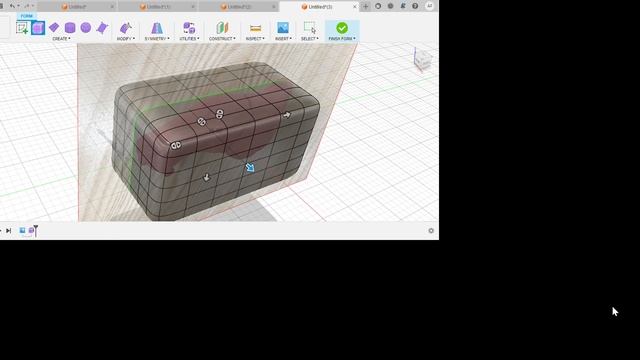Select the FORM ribbon tab
640x360 pixels.
pos(27,16)
